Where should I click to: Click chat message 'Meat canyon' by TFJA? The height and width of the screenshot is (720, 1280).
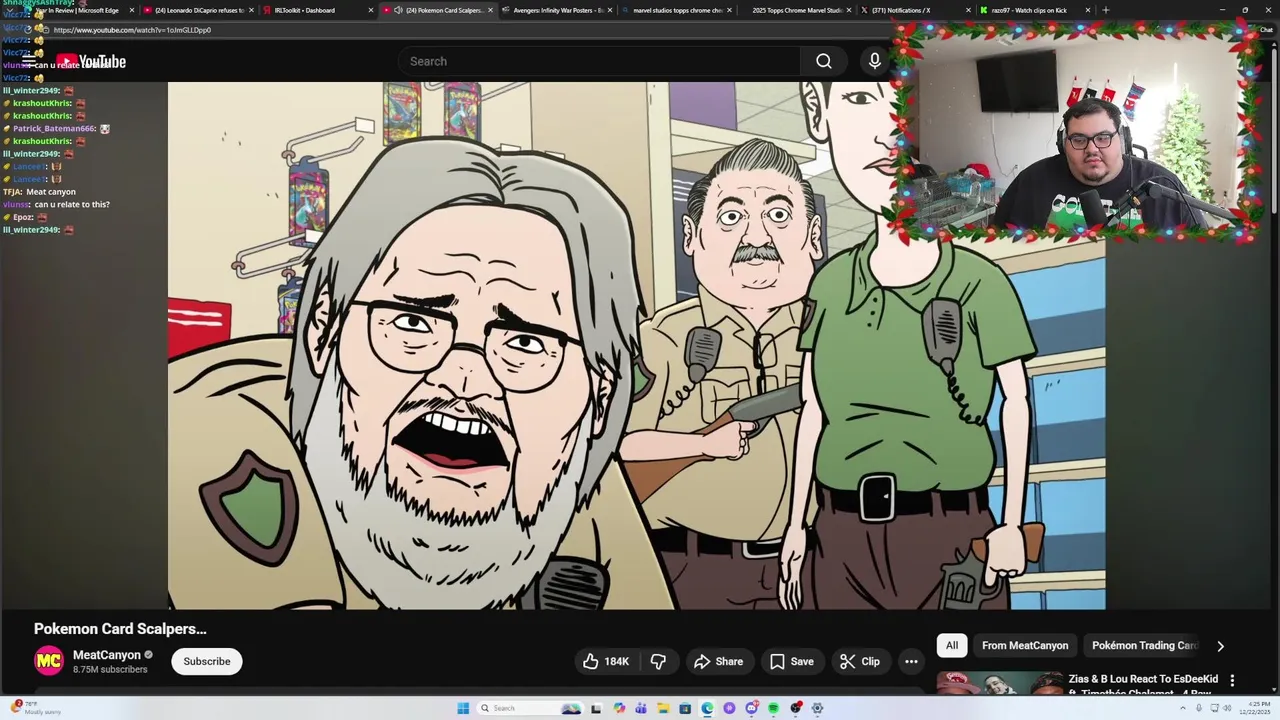click(51, 192)
